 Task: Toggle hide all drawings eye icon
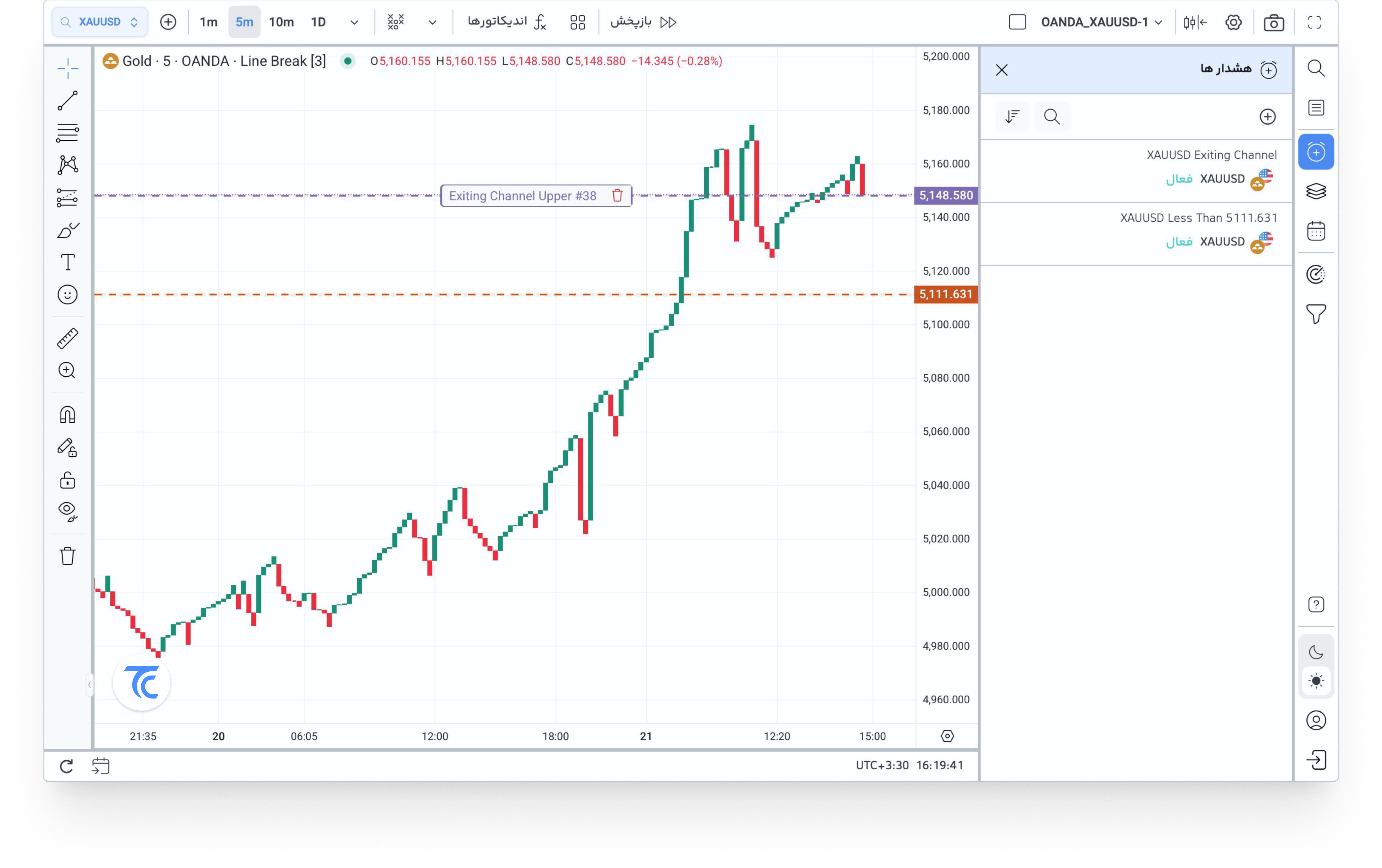pos(67,511)
